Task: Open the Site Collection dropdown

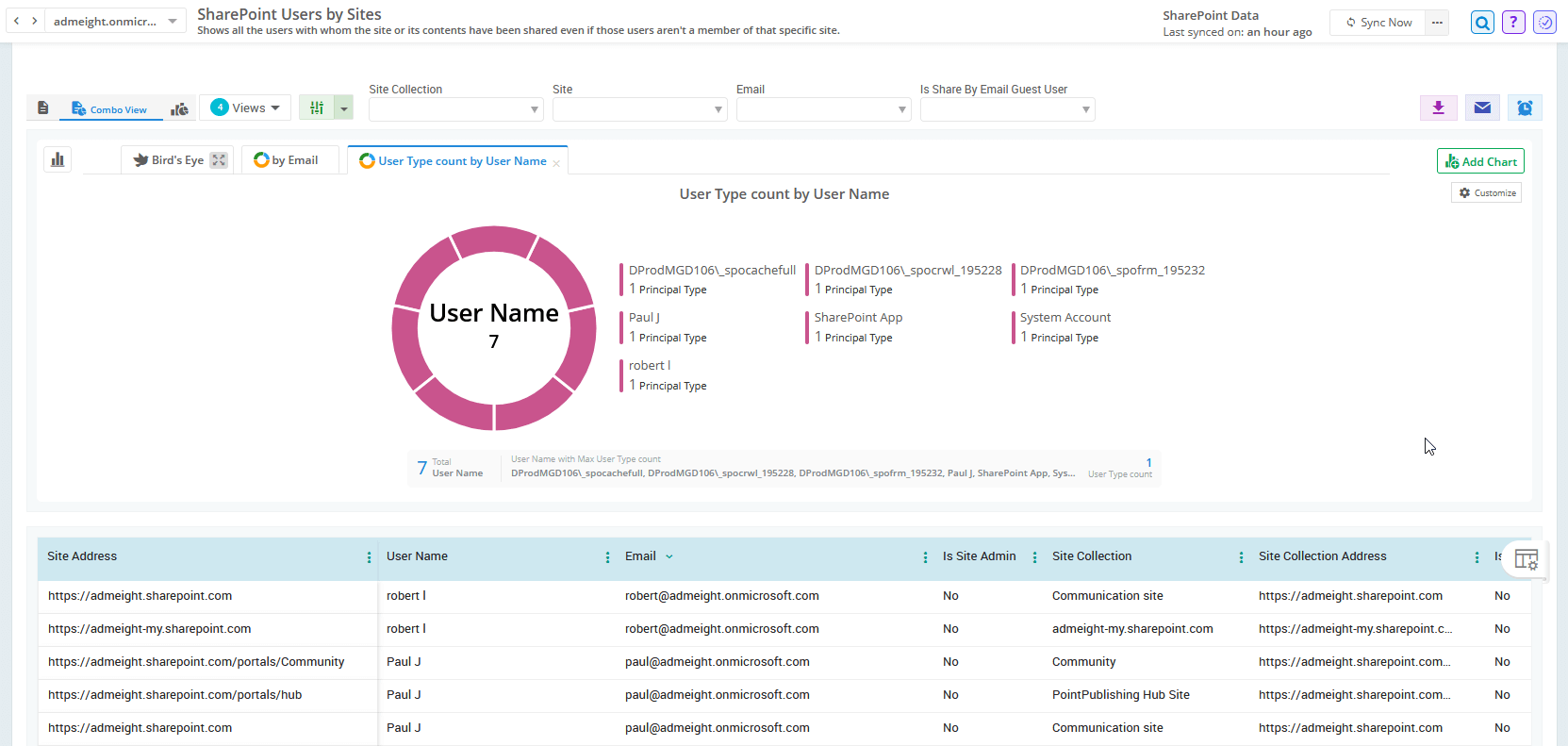Action: tap(455, 110)
